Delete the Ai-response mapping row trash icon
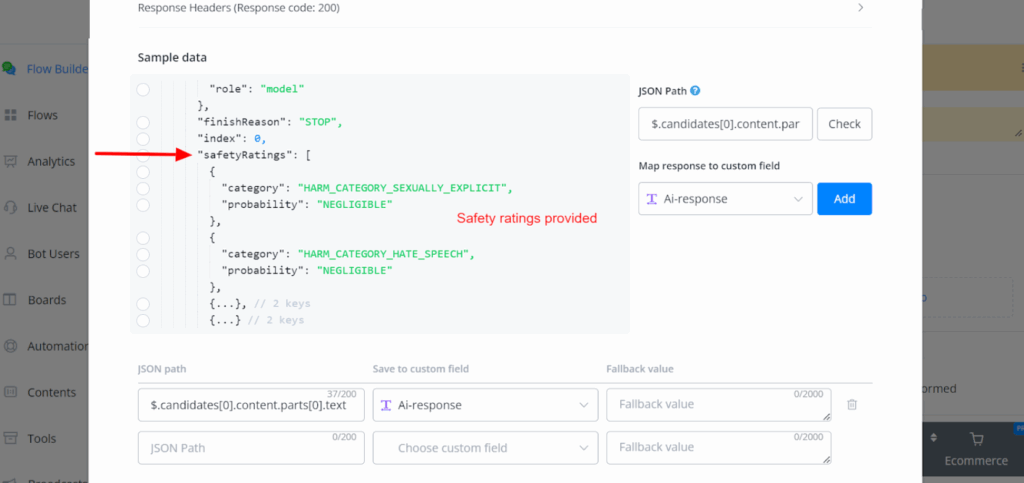The width and height of the screenshot is (1024, 483). point(852,404)
